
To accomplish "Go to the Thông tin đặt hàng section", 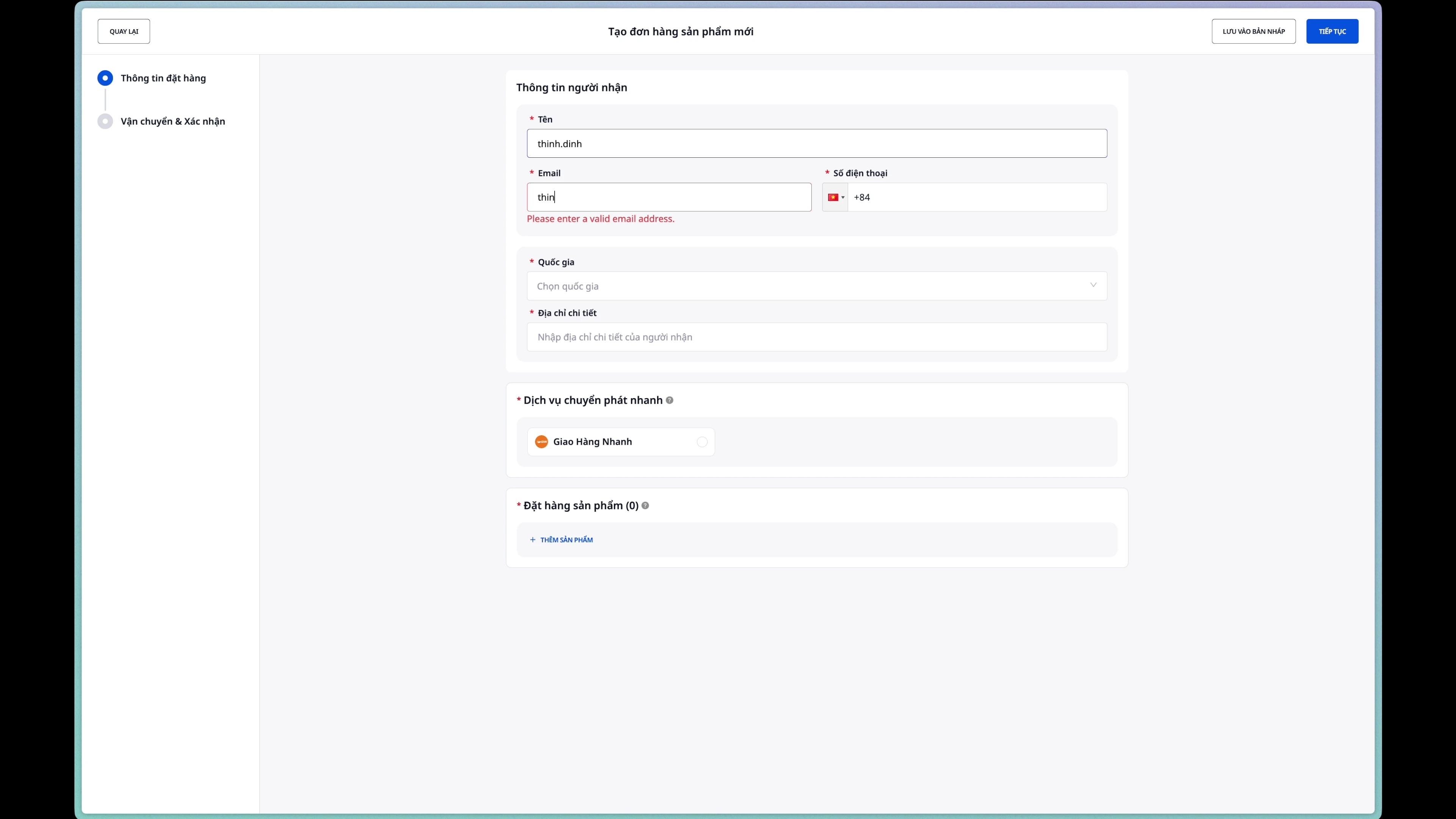I will 163,78.
